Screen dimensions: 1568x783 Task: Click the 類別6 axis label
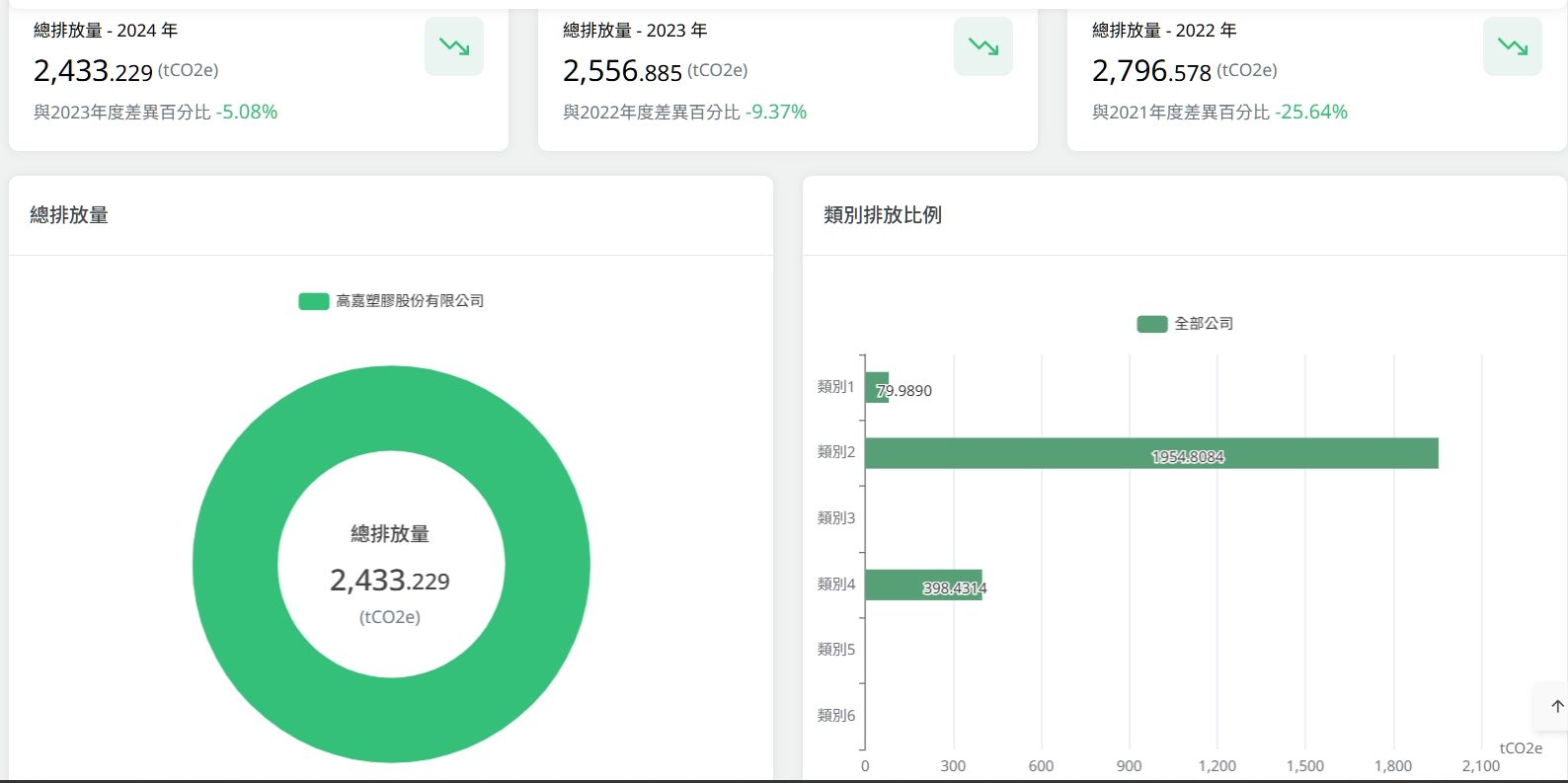835,716
